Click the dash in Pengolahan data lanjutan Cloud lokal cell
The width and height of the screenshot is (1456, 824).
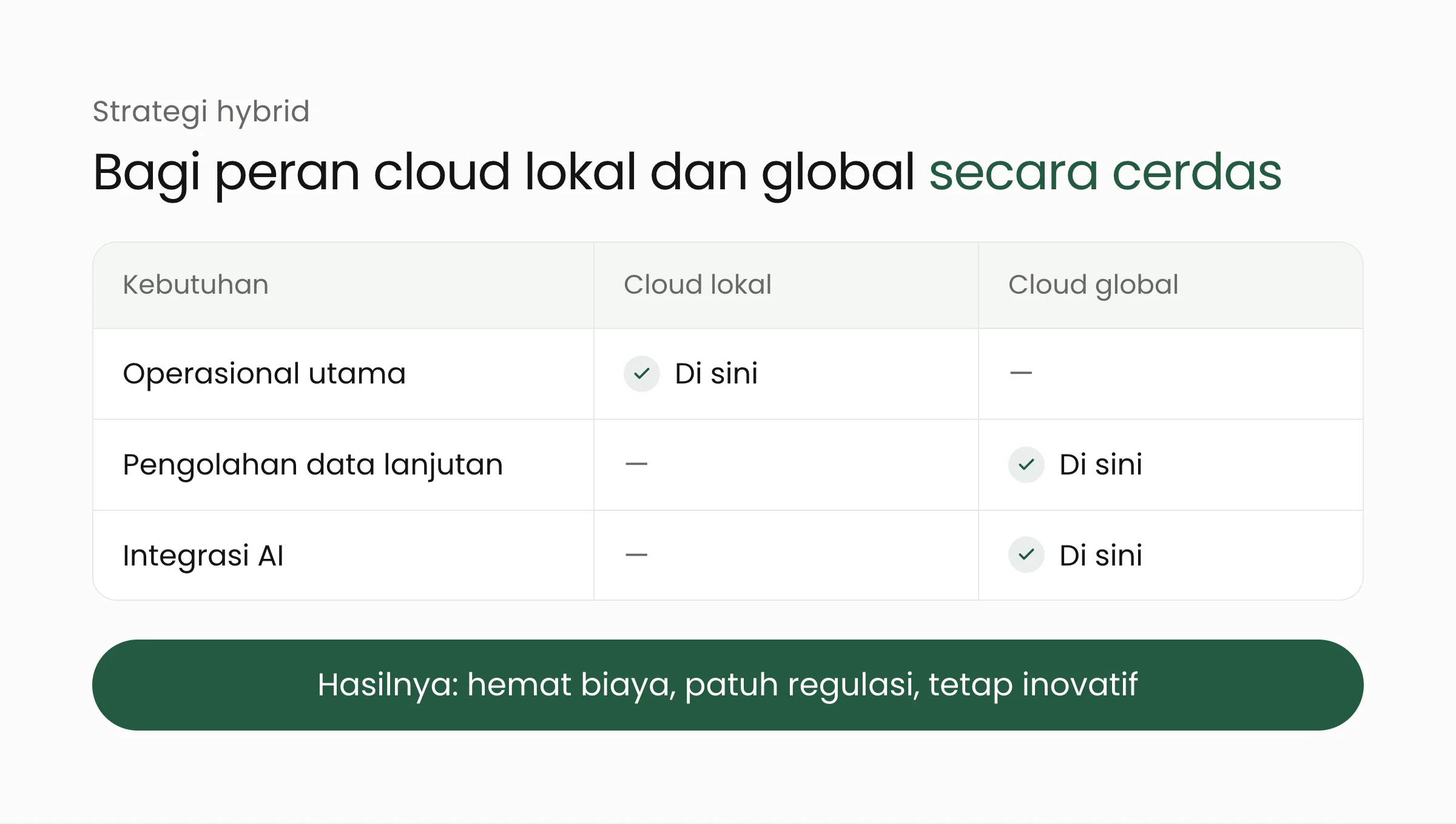coord(636,464)
